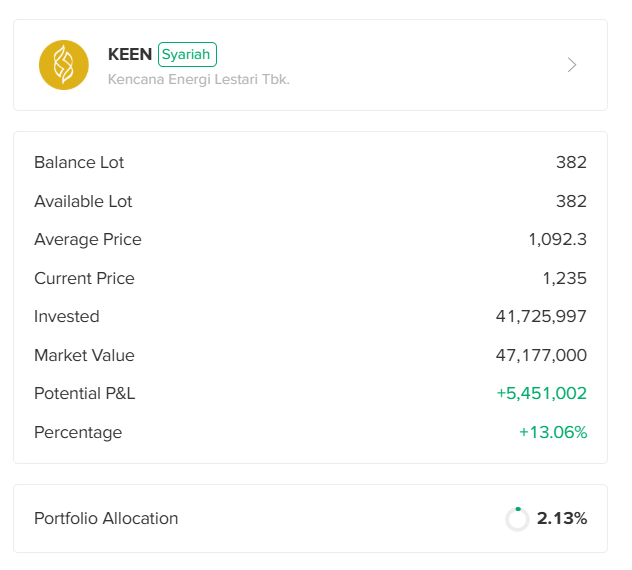This screenshot has width=632, height=570.
Task: Click the Potential P&L label
Action: (x=84, y=394)
